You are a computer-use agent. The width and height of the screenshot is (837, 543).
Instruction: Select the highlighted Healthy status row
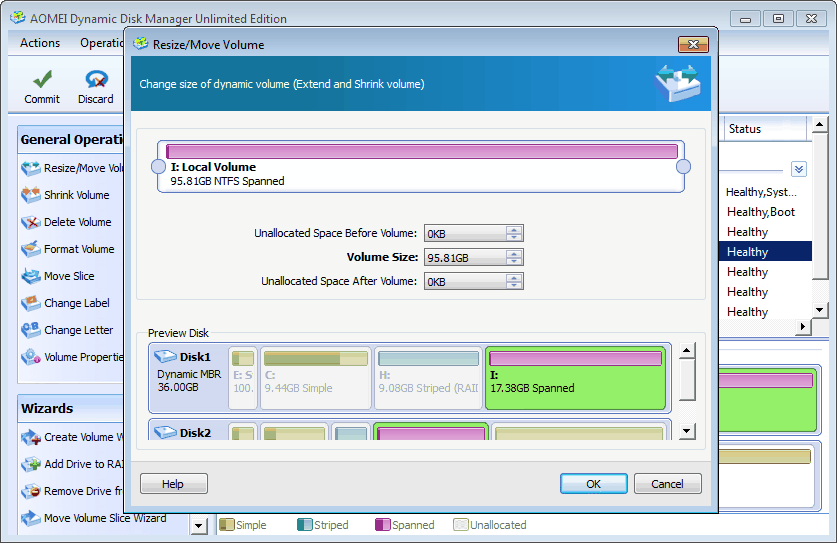point(765,251)
